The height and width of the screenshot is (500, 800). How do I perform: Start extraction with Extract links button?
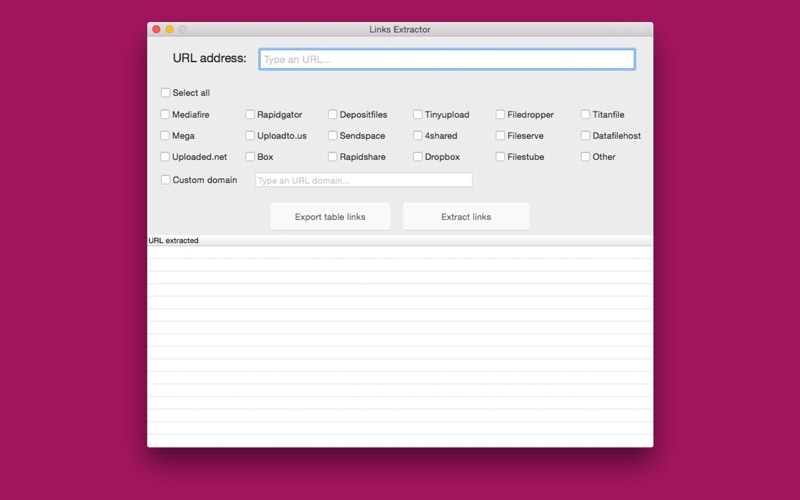[x=466, y=216]
